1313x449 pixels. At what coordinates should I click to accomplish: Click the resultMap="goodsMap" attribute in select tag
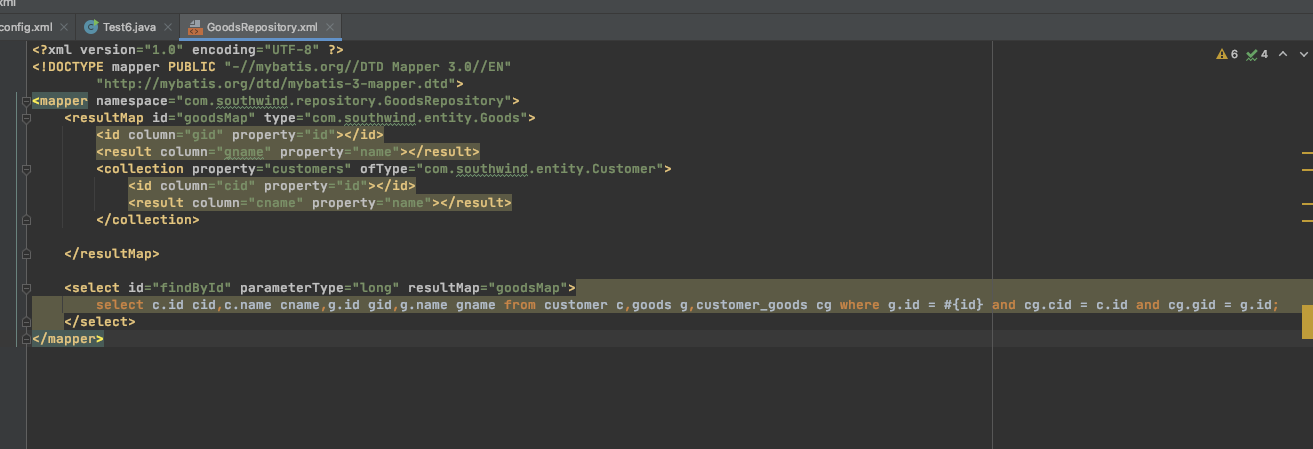488,288
